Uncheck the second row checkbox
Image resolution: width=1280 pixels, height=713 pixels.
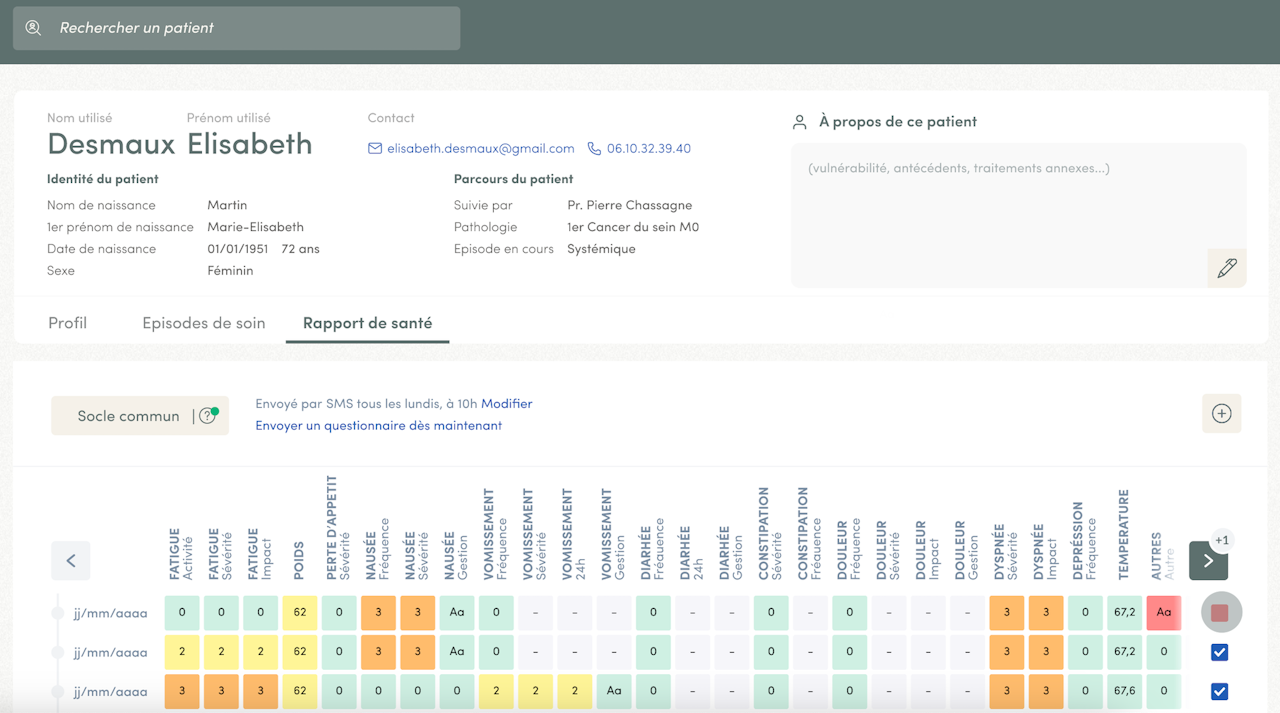click(1219, 652)
